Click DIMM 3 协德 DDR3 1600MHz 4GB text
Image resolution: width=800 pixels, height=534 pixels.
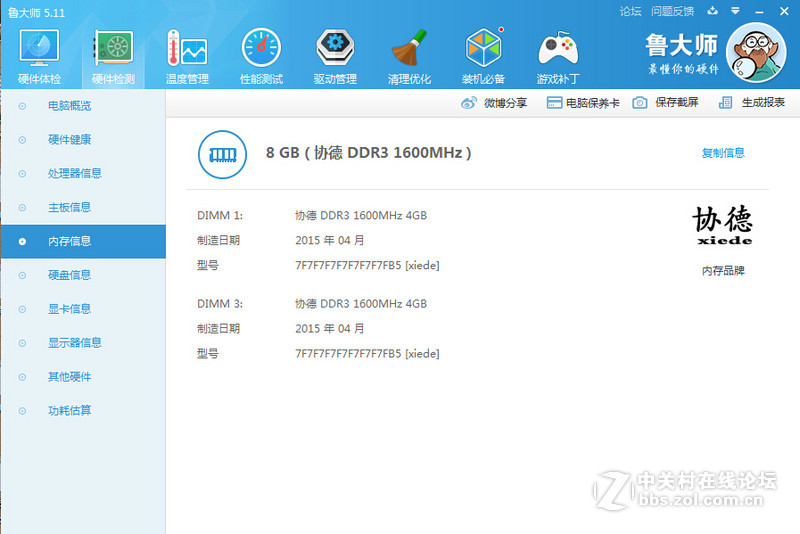pyautogui.click(x=361, y=304)
